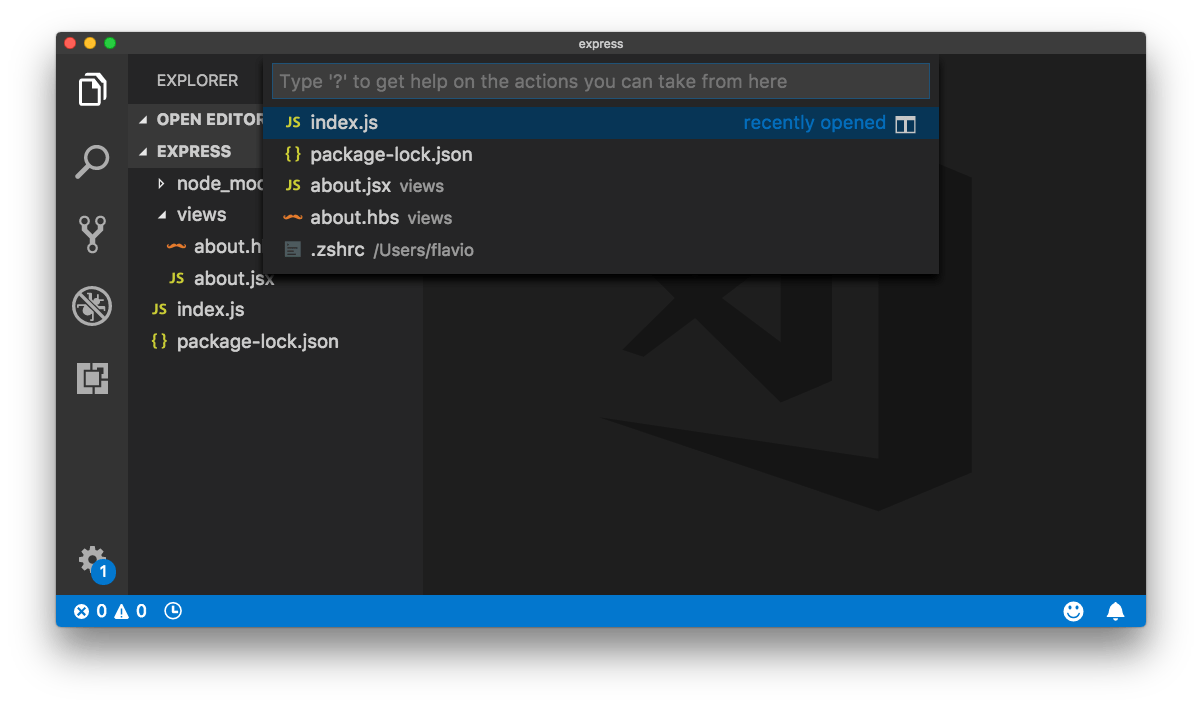Open the Debug view icon

tap(92, 306)
